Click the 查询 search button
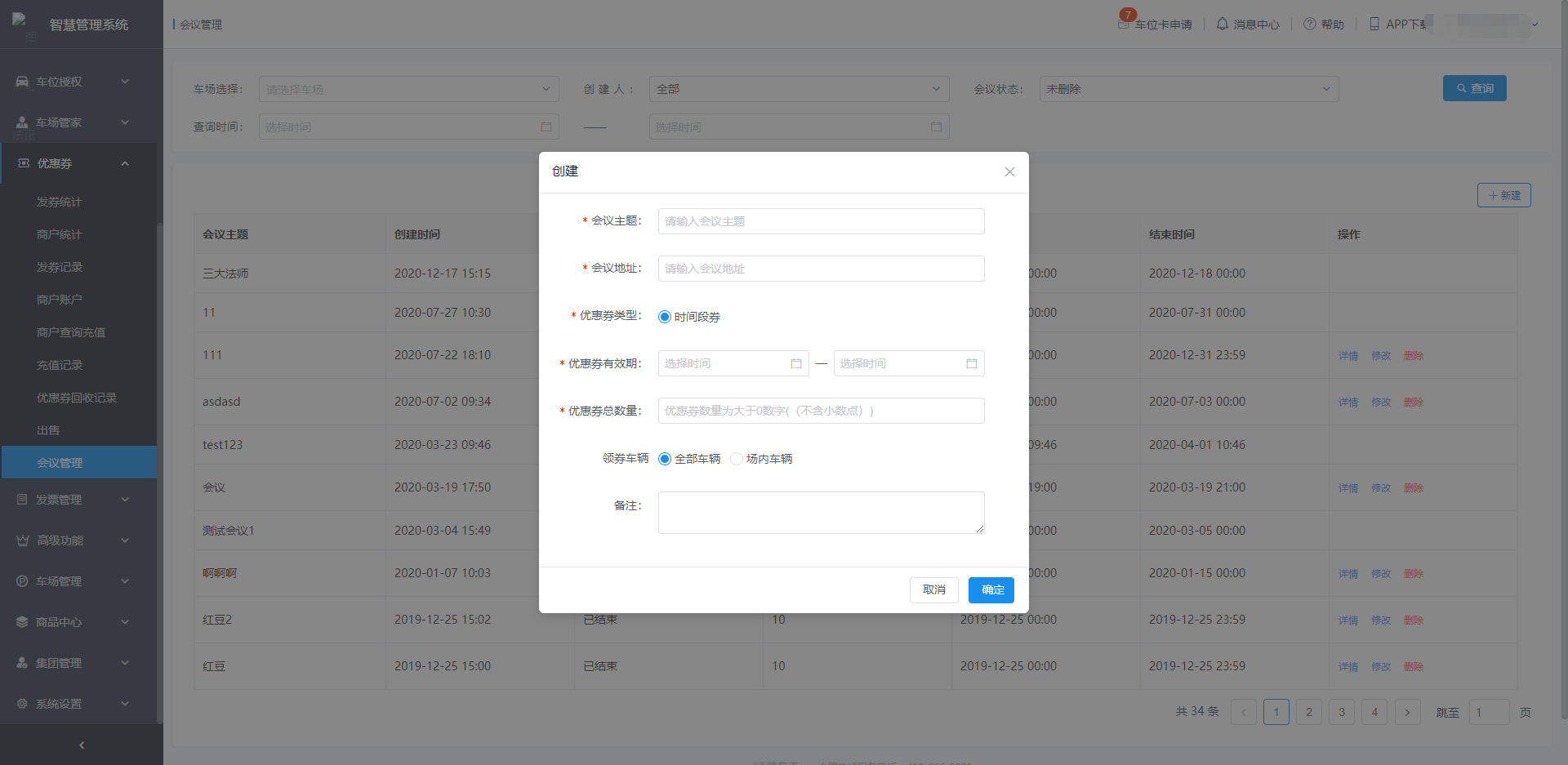This screenshot has width=1568, height=765. [1475, 88]
